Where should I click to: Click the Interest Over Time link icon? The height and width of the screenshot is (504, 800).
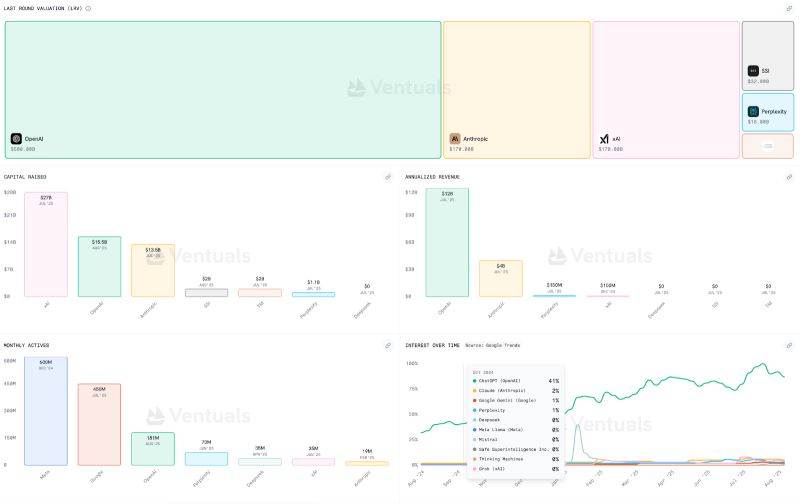(x=789, y=345)
